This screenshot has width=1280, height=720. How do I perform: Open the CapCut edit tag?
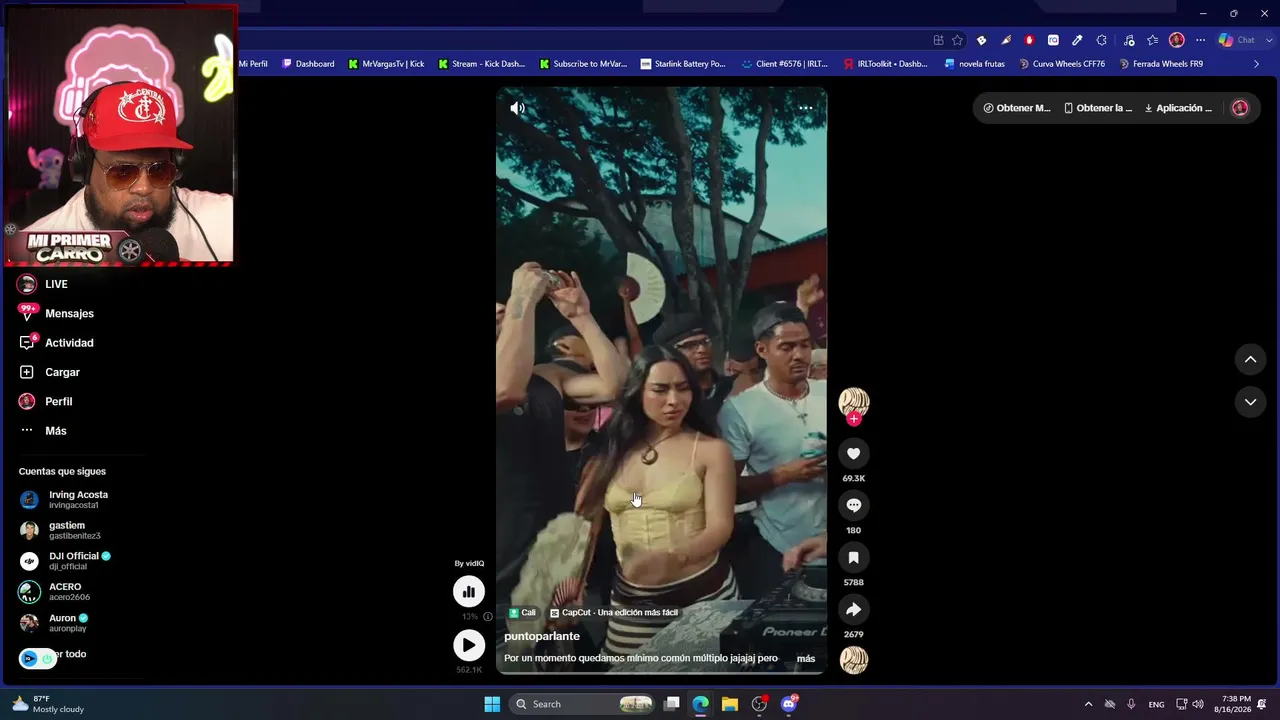click(x=614, y=613)
